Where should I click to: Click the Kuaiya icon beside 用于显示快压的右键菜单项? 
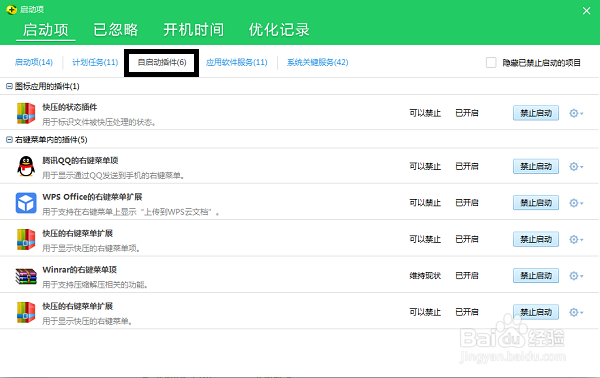26,240
